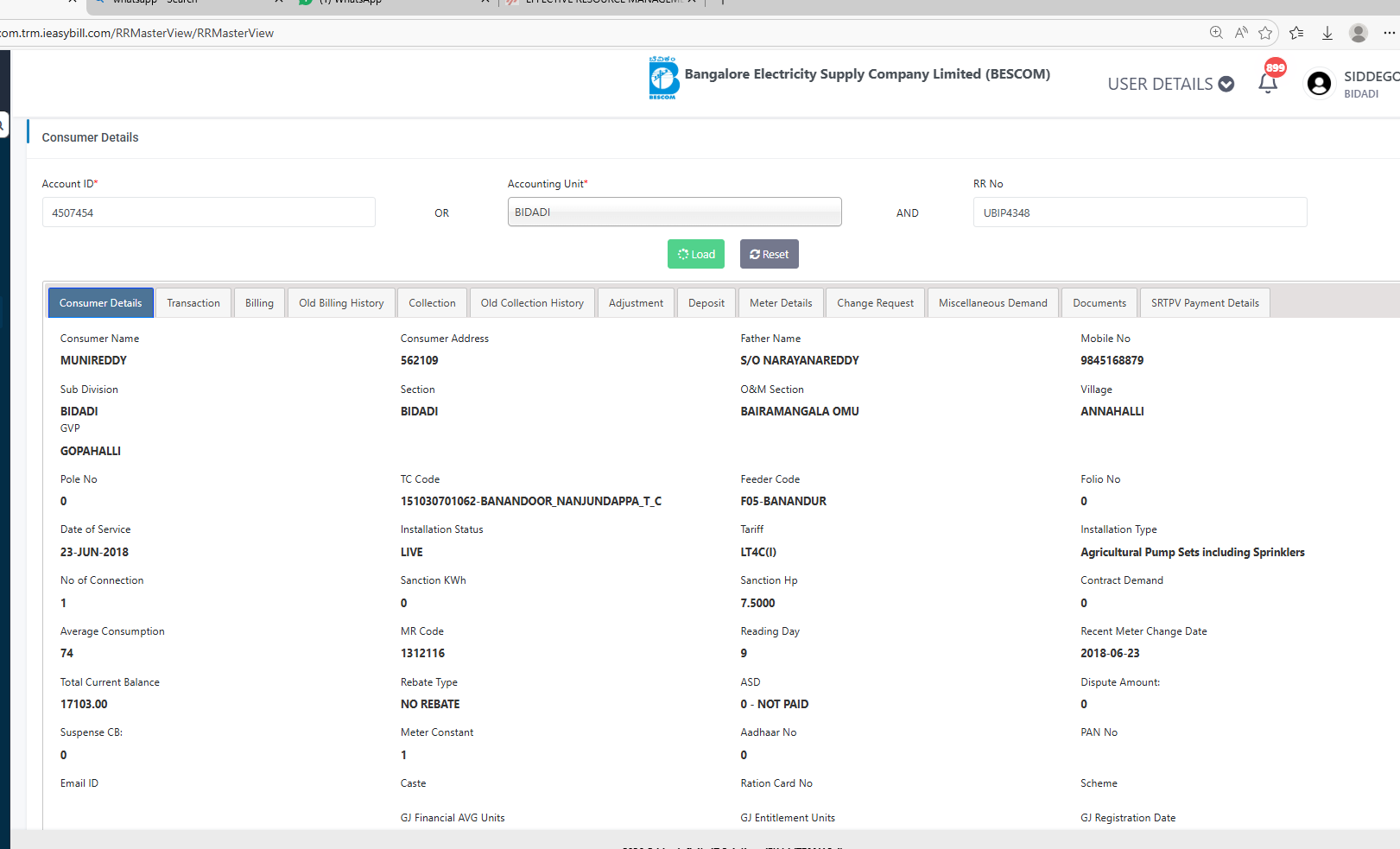Click the RR No input field
The width and height of the screenshot is (1400, 849).
tap(1139, 212)
